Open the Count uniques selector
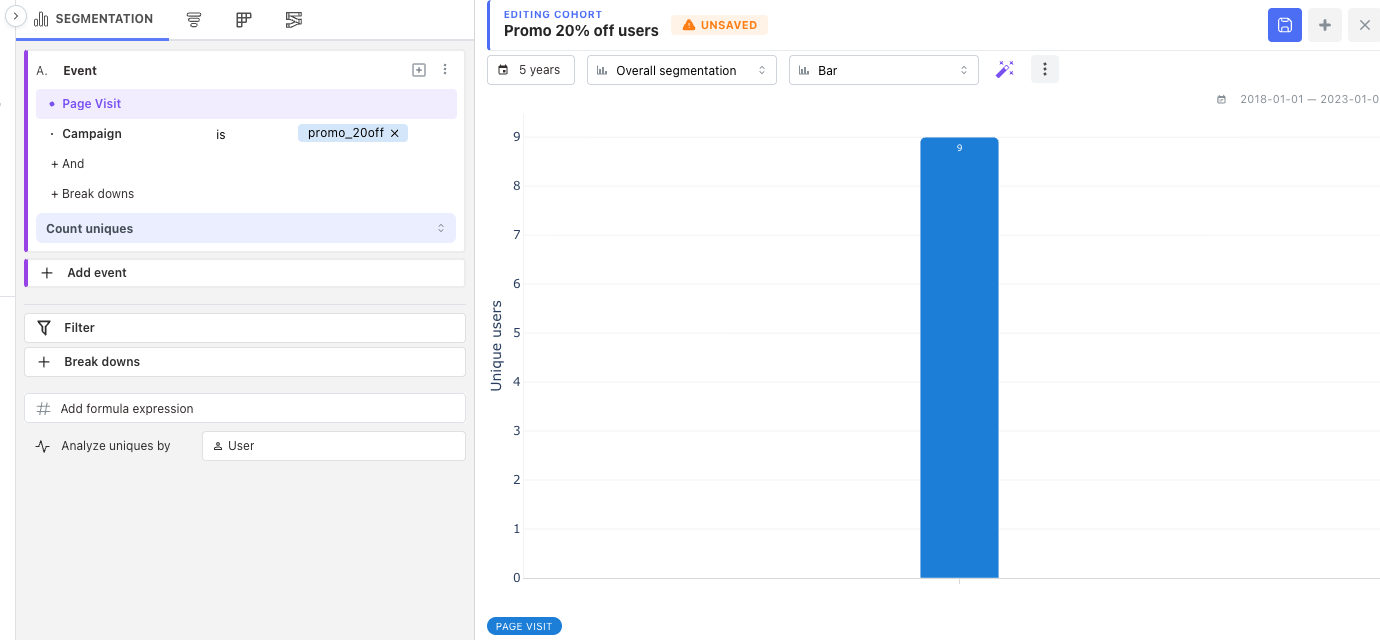The image size is (1380, 640). [x=246, y=228]
